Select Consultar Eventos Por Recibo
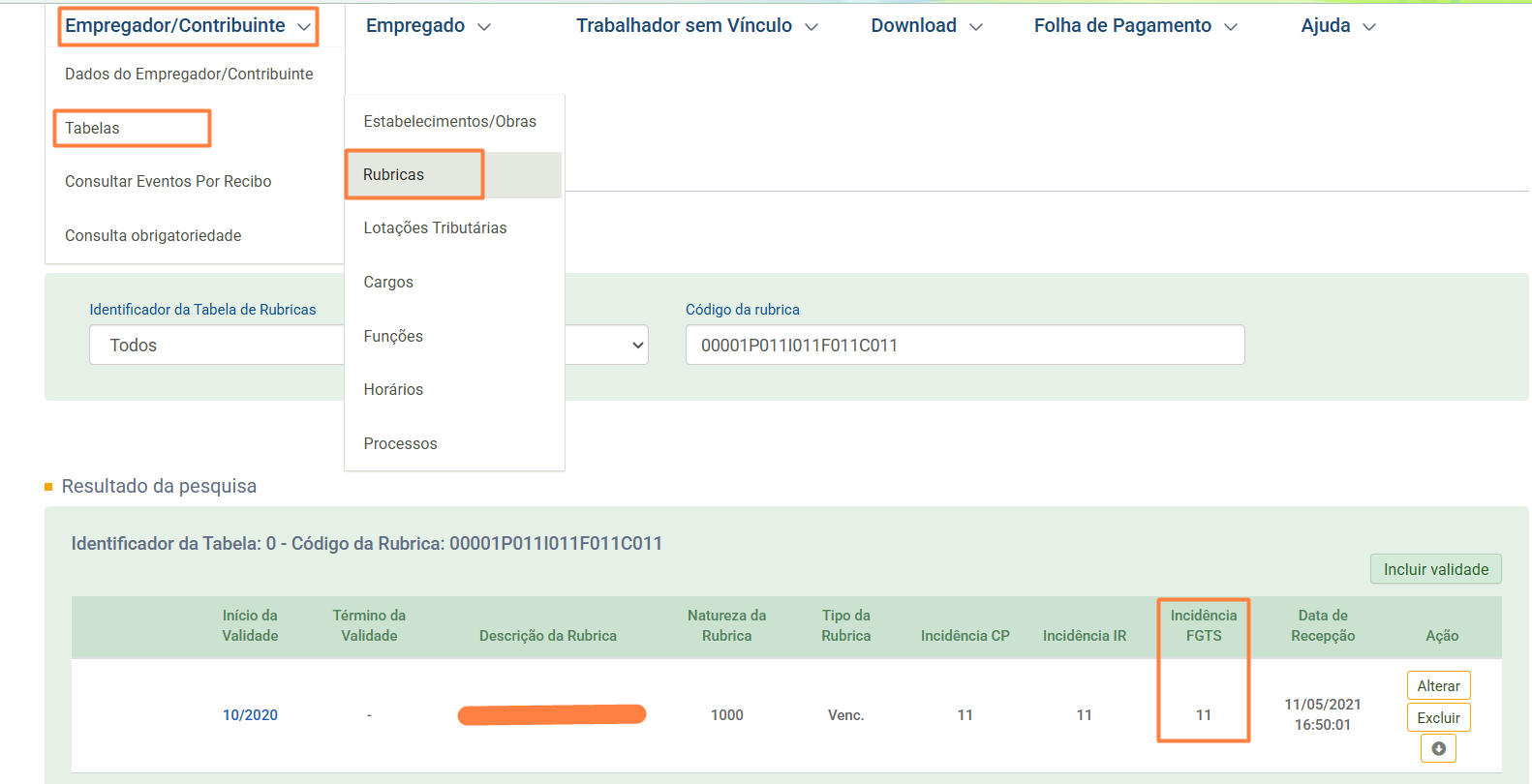This screenshot has height=784, width=1532. coord(168,181)
